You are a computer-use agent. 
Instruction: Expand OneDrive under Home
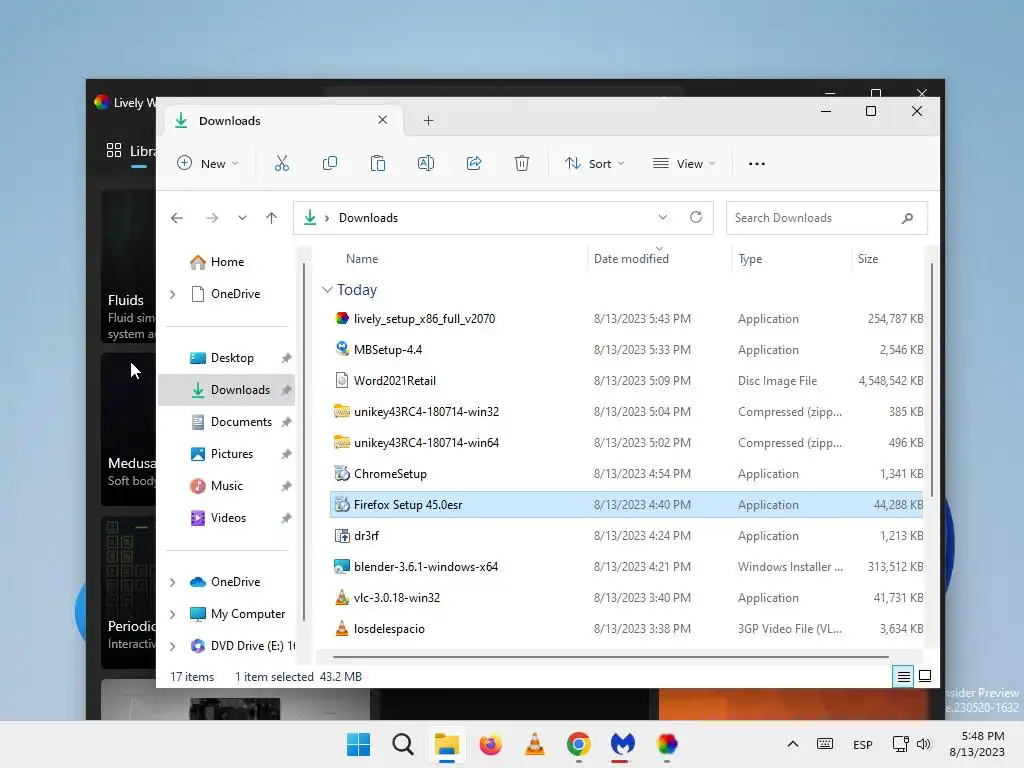click(172, 295)
